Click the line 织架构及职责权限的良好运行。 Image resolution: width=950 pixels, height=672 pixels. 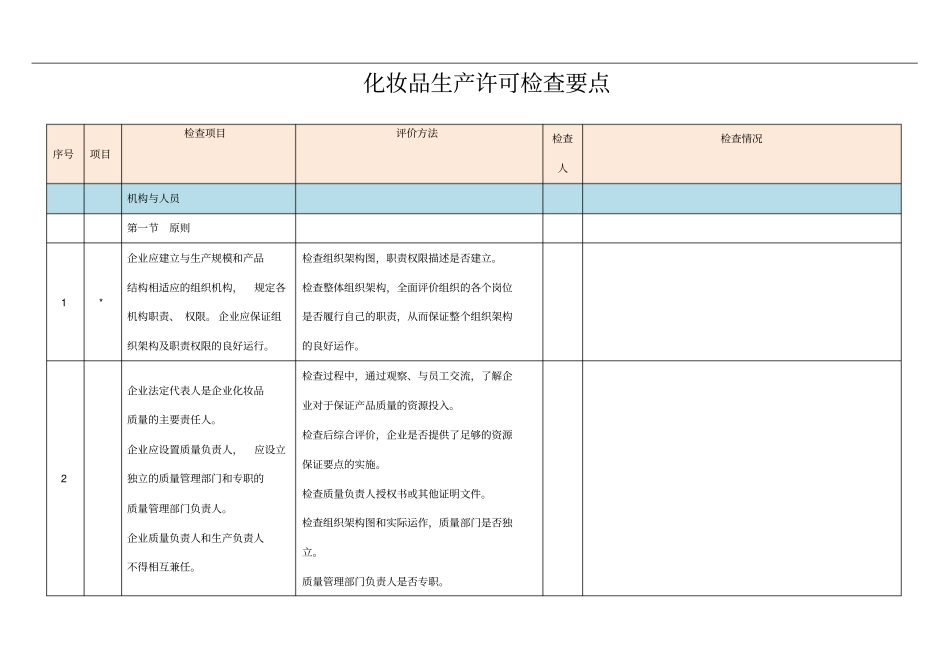199,346
